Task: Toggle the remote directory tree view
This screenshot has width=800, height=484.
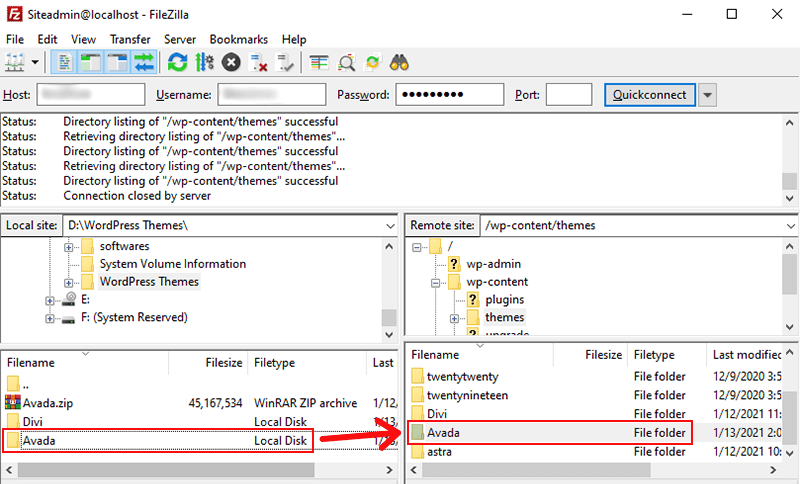Action: click(117, 63)
